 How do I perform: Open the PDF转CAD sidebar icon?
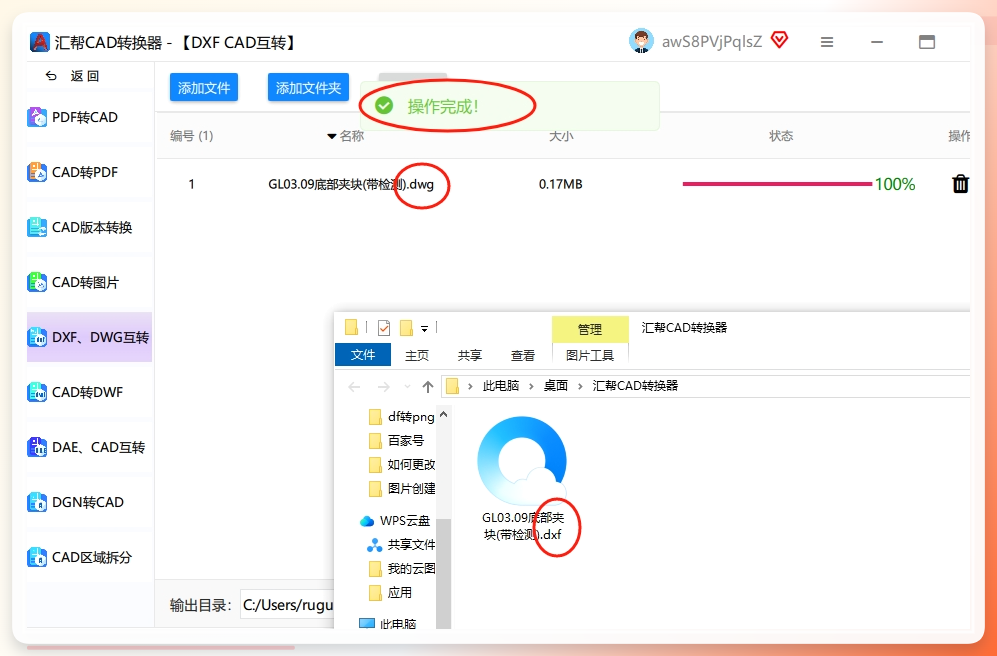(x=38, y=118)
